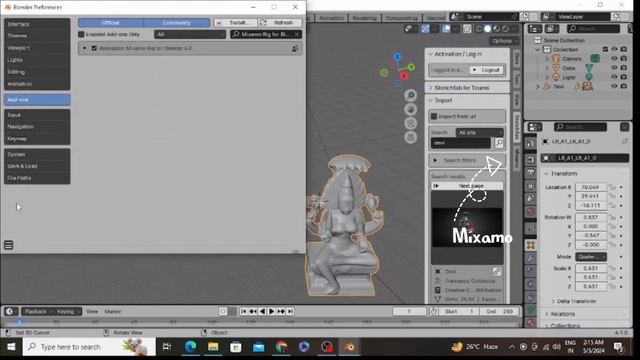
Task: Open the All site search dropdown
Action: coord(479,133)
